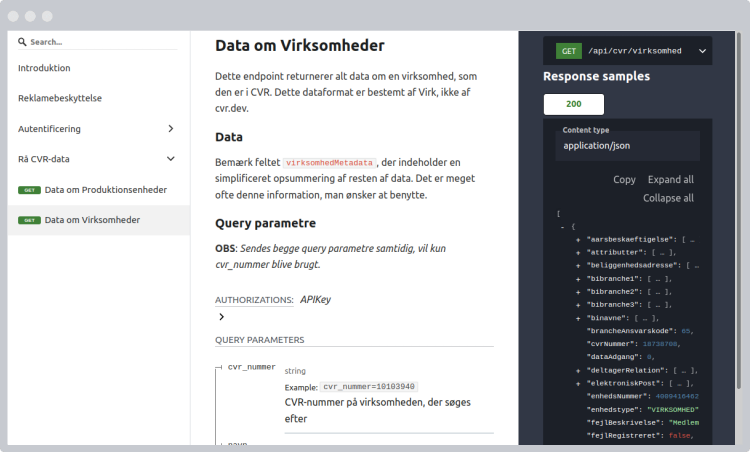This screenshot has width=750, height=453.
Task: Click the virksomhedMetadata code label
Action: [x=329, y=163]
